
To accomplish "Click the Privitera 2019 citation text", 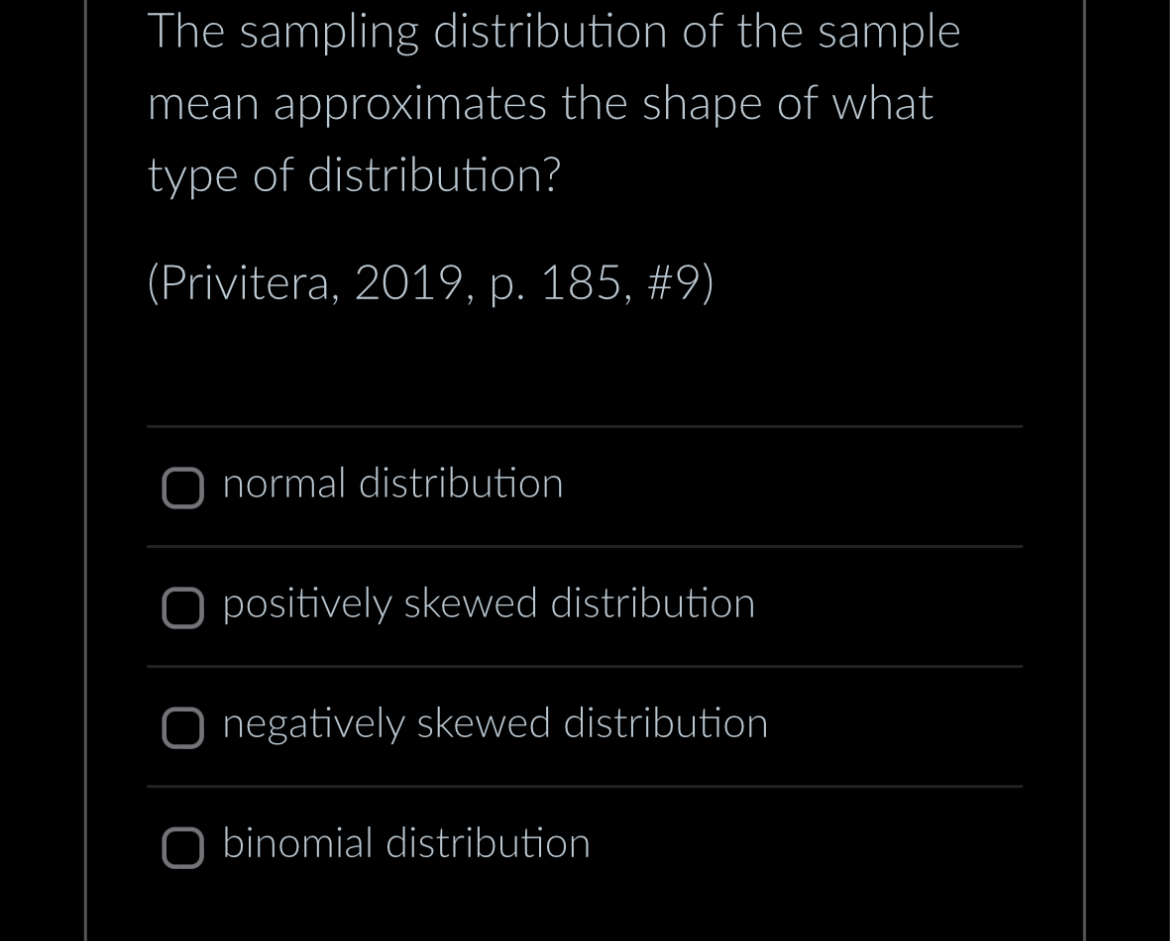I will click(430, 283).
